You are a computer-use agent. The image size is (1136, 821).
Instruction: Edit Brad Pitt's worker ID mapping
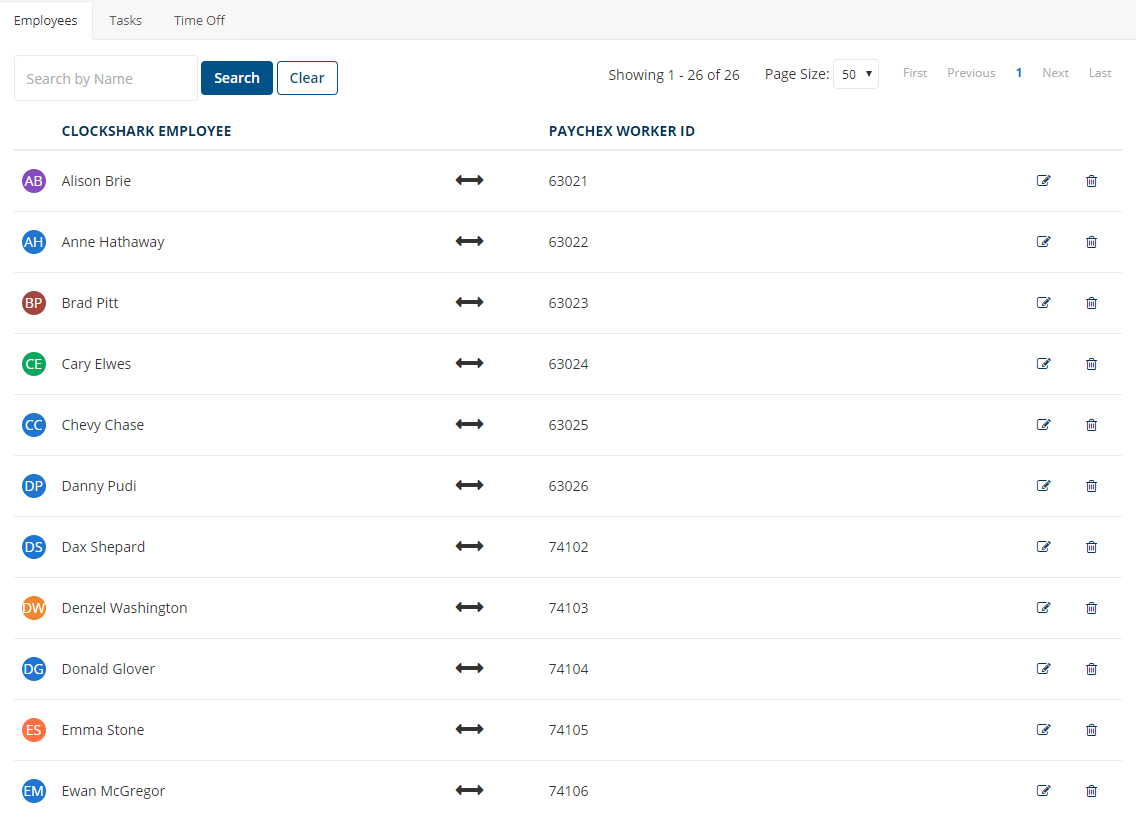point(1043,302)
